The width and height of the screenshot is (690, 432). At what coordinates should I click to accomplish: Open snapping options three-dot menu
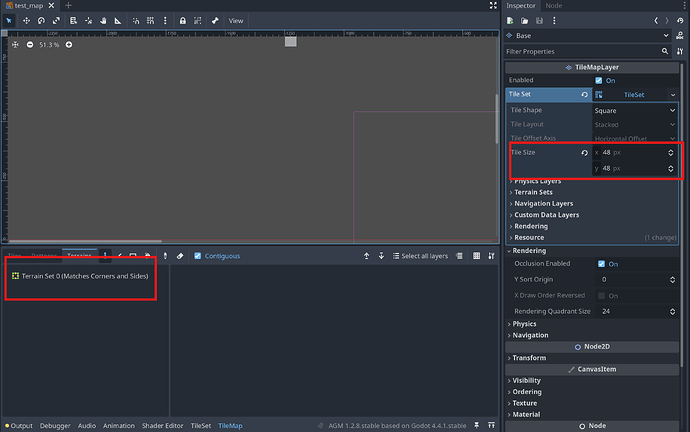[165, 21]
